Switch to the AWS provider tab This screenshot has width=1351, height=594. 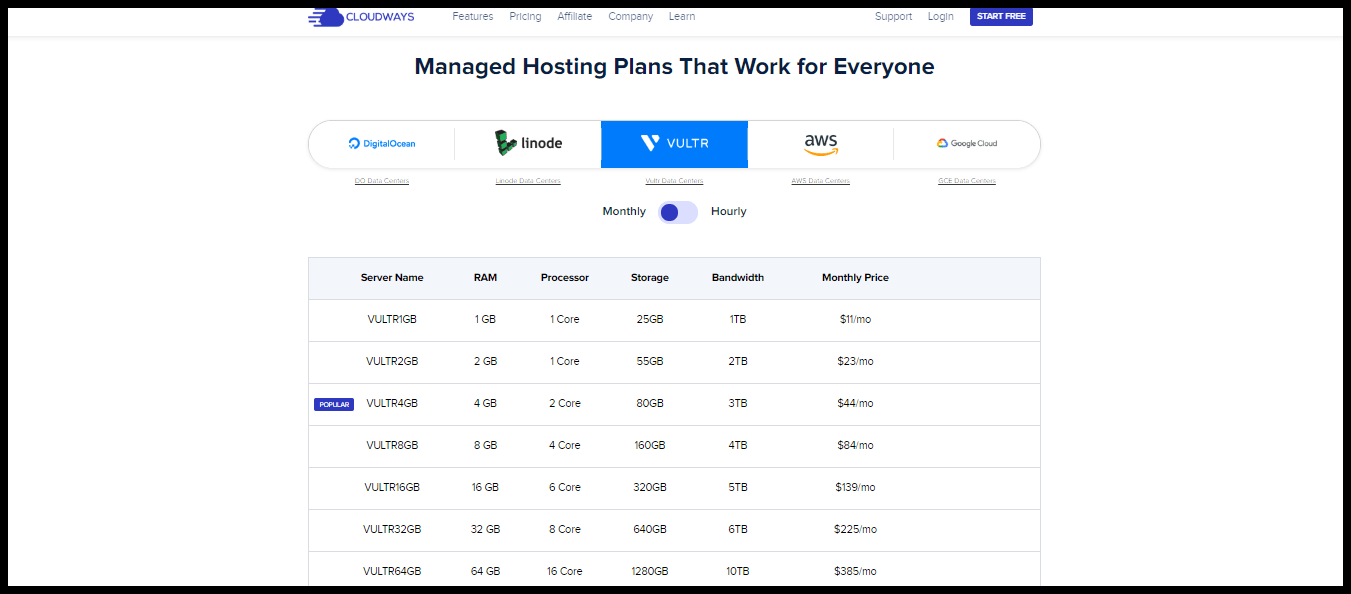pyautogui.click(x=821, y=144)
